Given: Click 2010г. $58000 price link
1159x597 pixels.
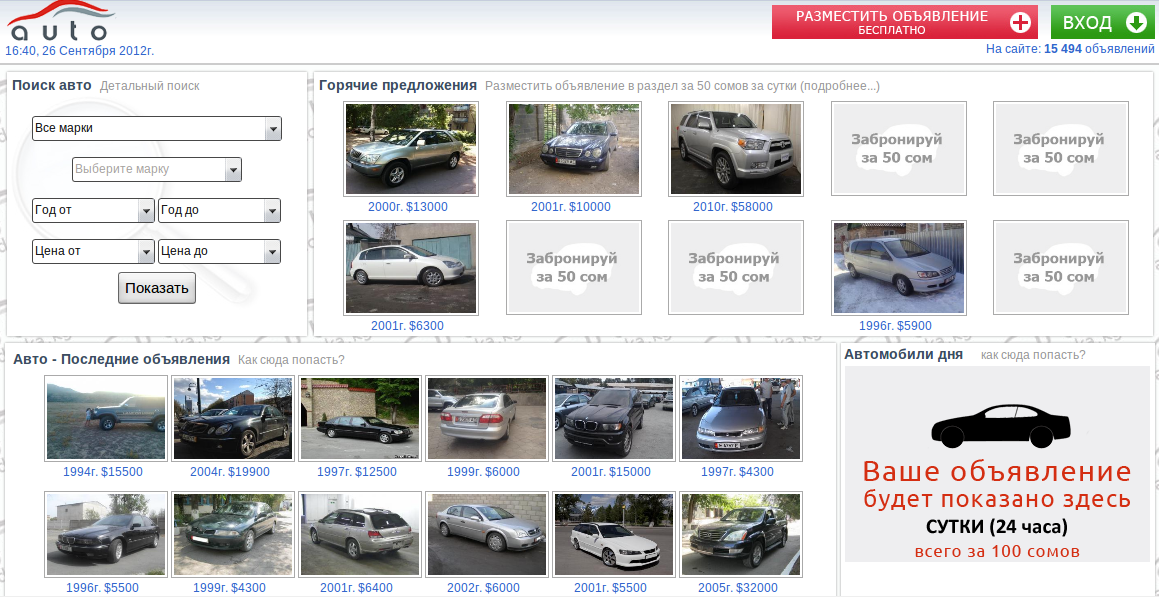Looking at the screenshot, I should click(733, 207).
